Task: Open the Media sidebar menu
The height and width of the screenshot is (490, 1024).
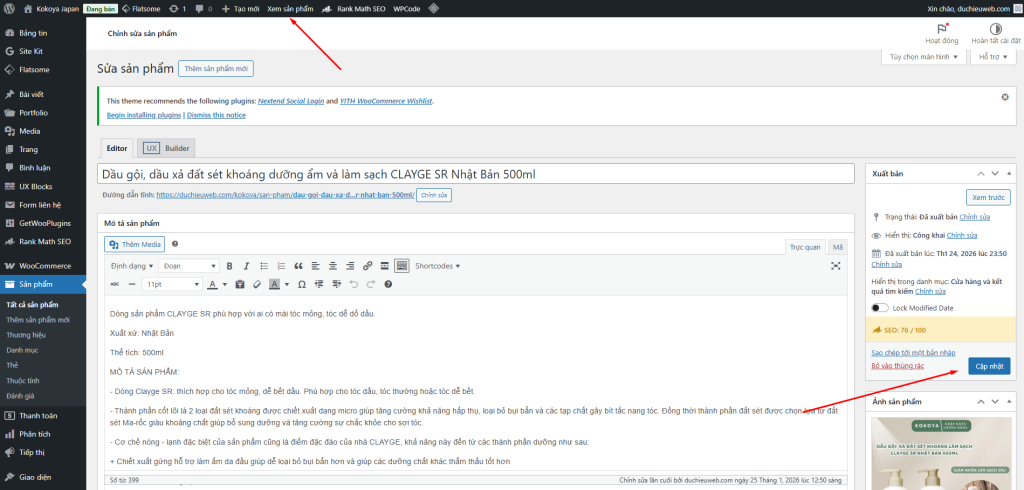Action: tap(43, 131)
